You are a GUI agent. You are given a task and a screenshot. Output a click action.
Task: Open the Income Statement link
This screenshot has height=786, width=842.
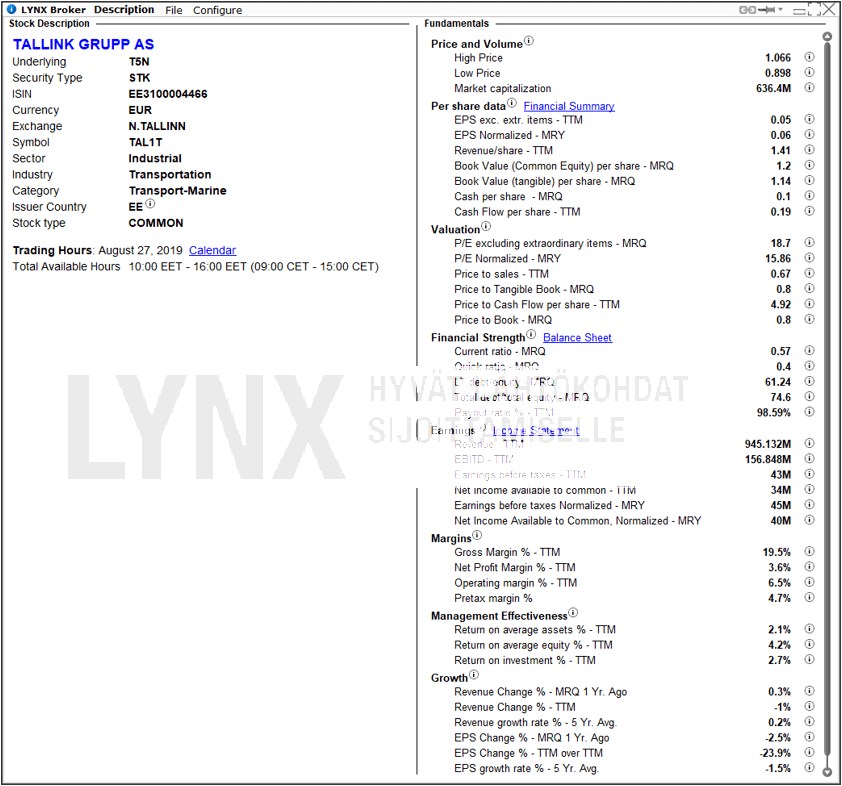(x=535, y=431)
